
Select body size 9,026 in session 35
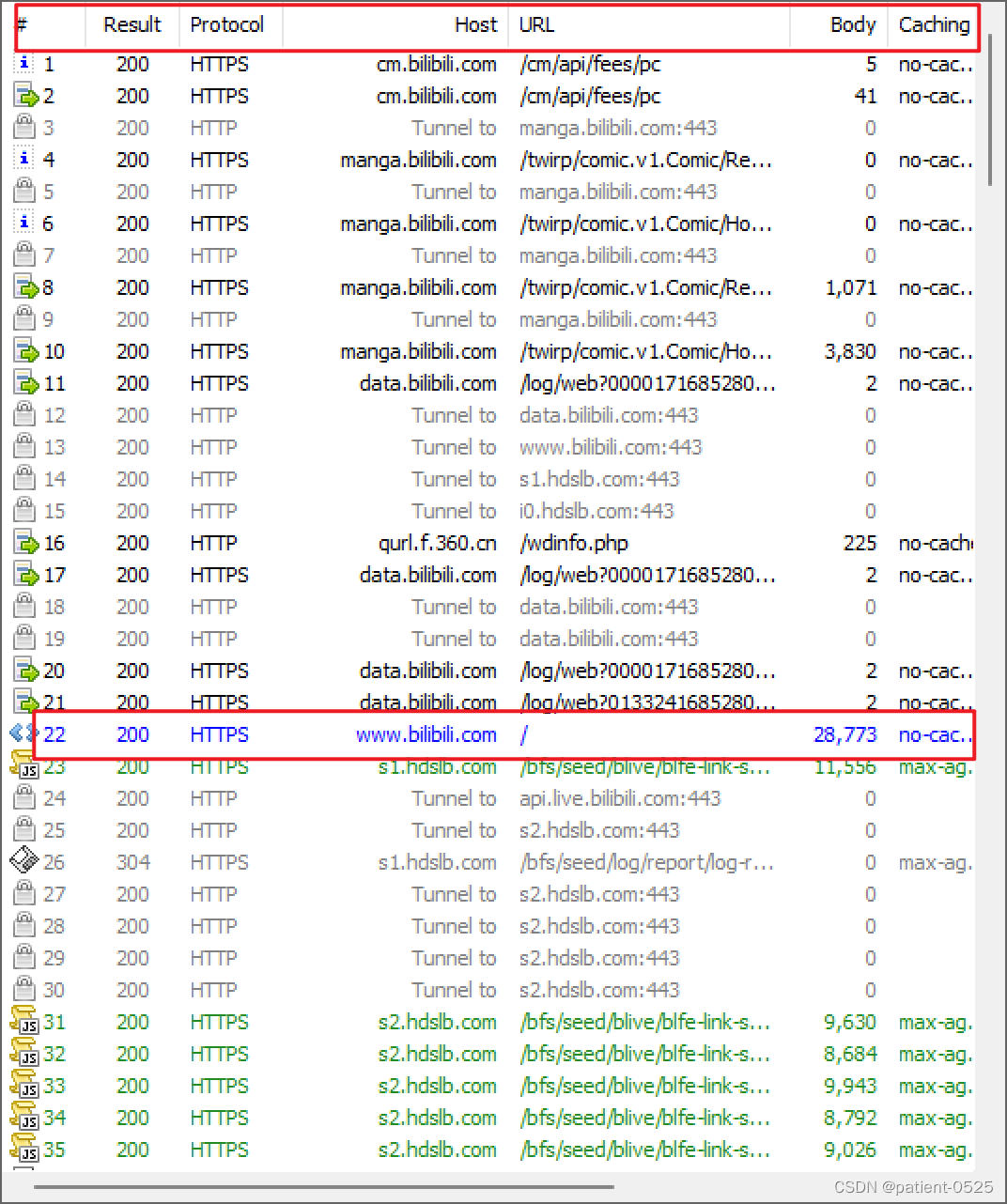[850, 1150]
